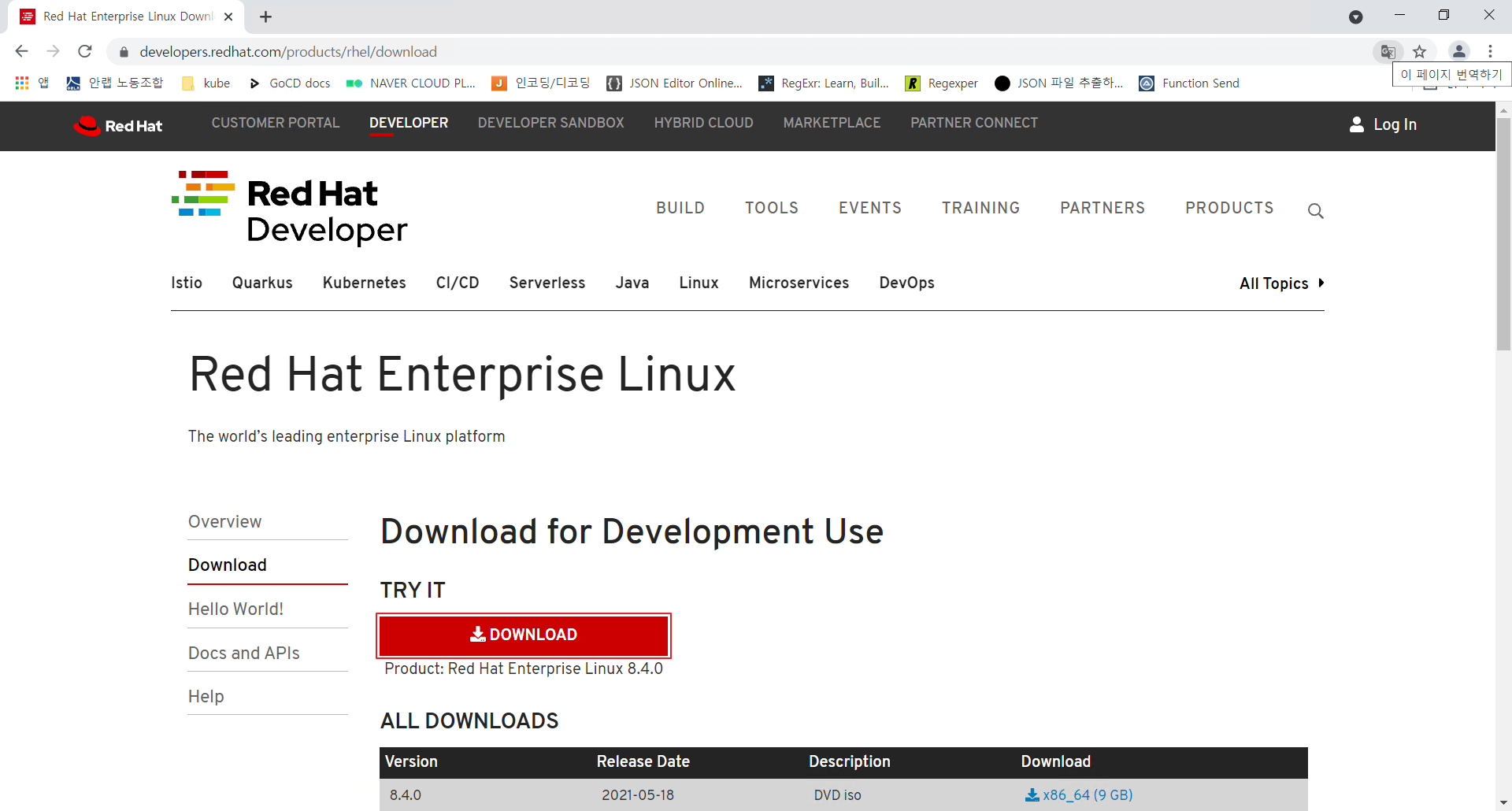Viewport: 1512px width, 811px height.
Task: Open MARKETPLACE link
Action: (832, 123)
